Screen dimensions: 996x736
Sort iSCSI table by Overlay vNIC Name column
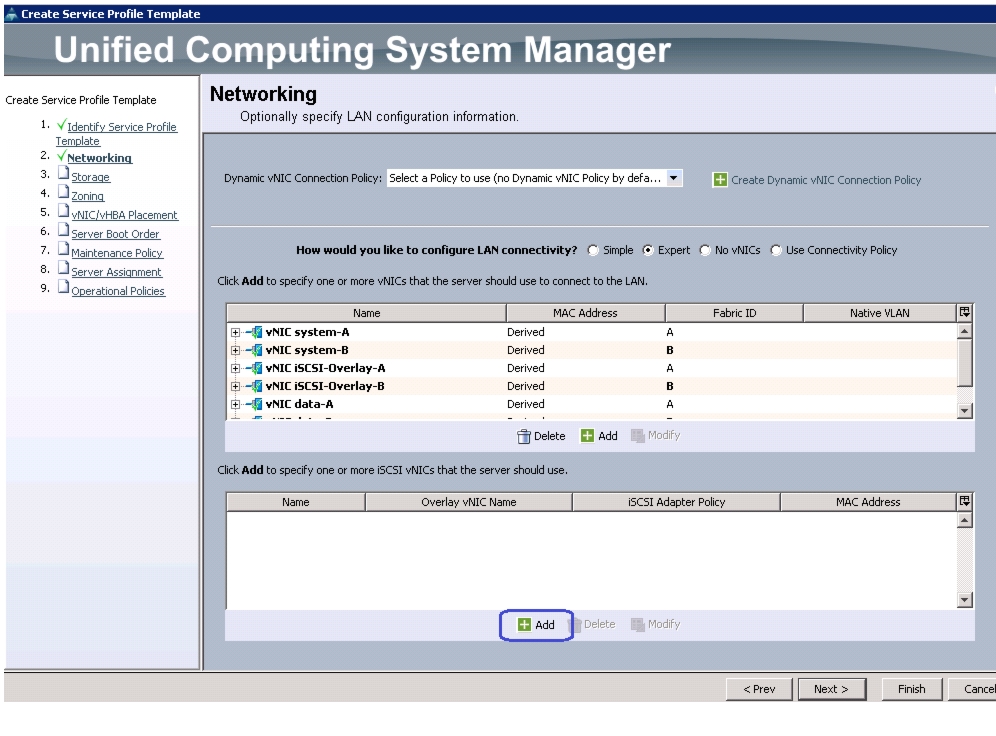[x=469, y=502]
